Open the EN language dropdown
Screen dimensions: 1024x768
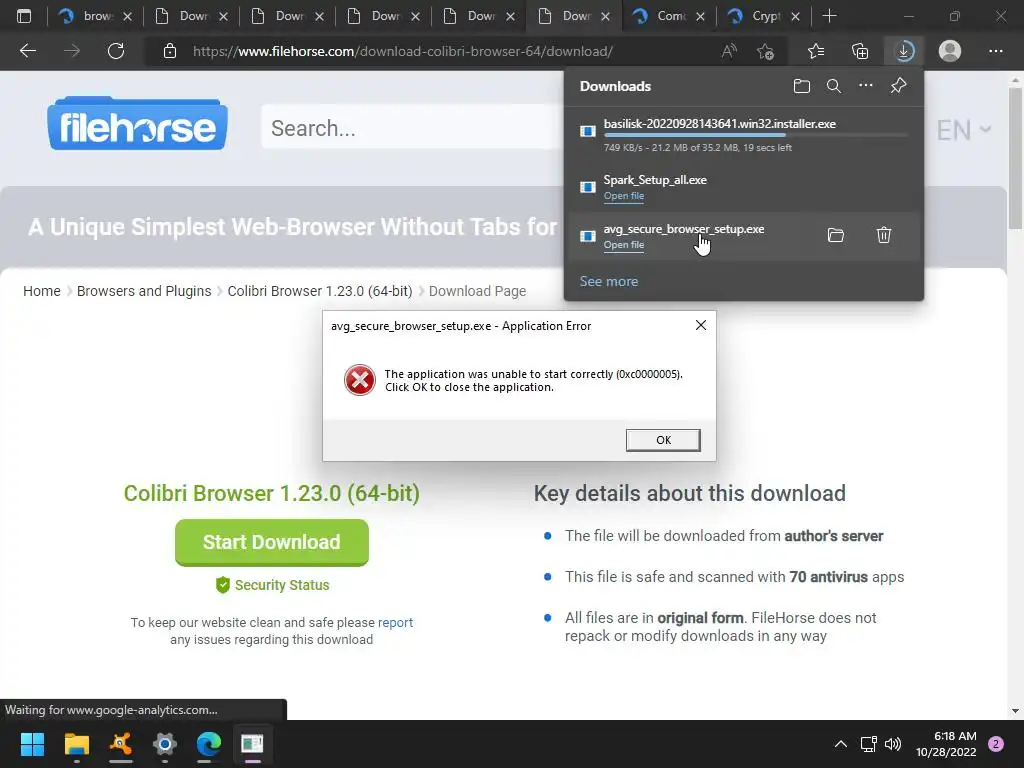pyautogui.click(x=964, y=130)
